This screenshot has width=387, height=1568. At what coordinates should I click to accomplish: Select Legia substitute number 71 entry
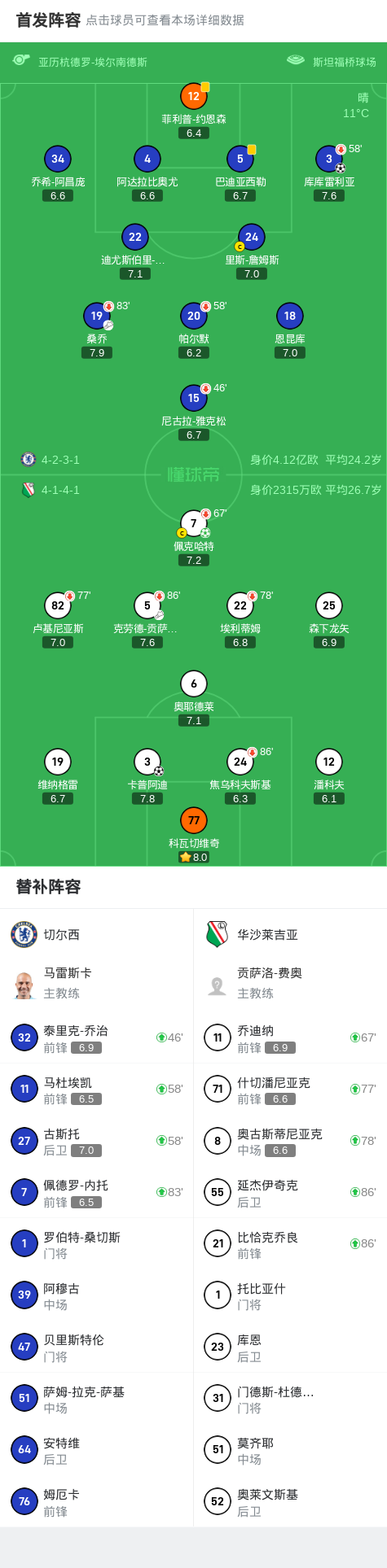click(x=290, y=1090)
